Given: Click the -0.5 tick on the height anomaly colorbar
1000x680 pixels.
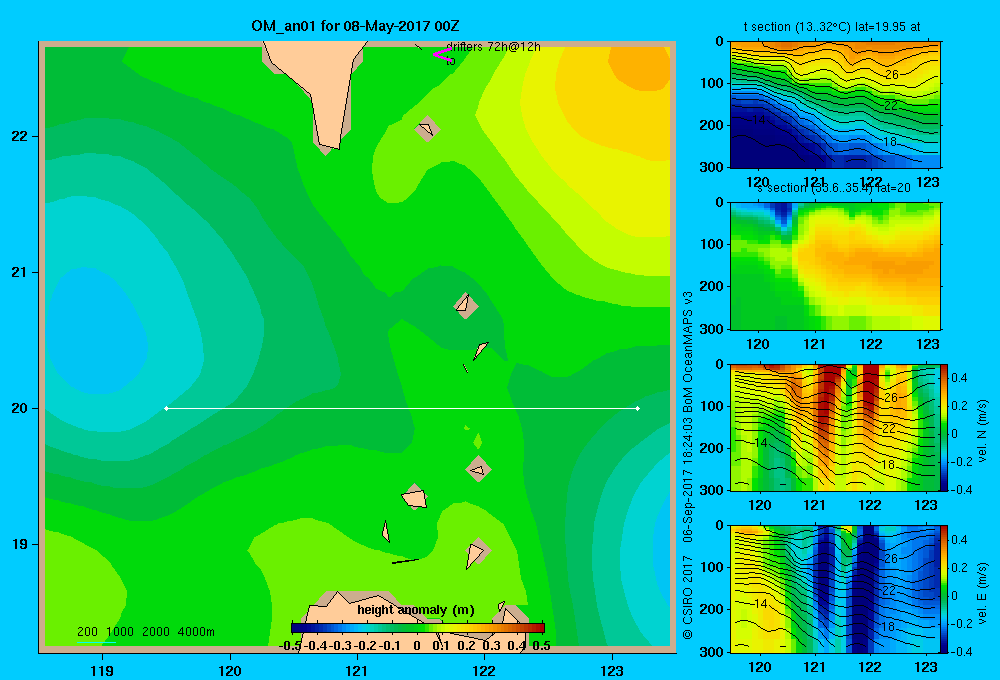Looking at the screenshot, I should click(290, 646).
